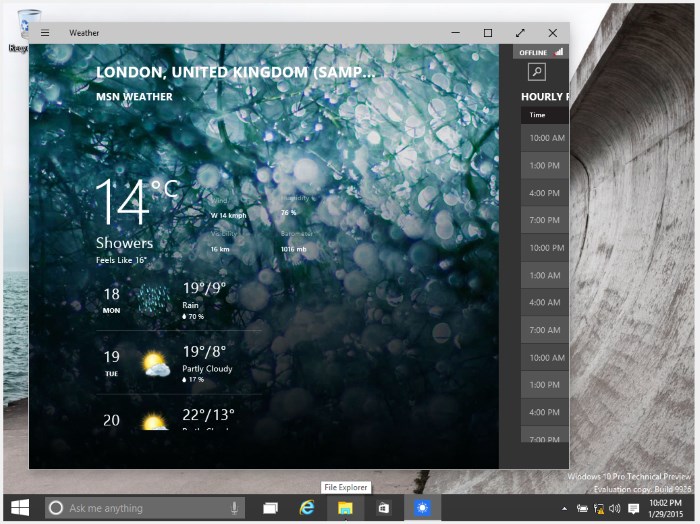Click the '76 %' humidity value
Viewport: 700px width, 524px height.
288,213
